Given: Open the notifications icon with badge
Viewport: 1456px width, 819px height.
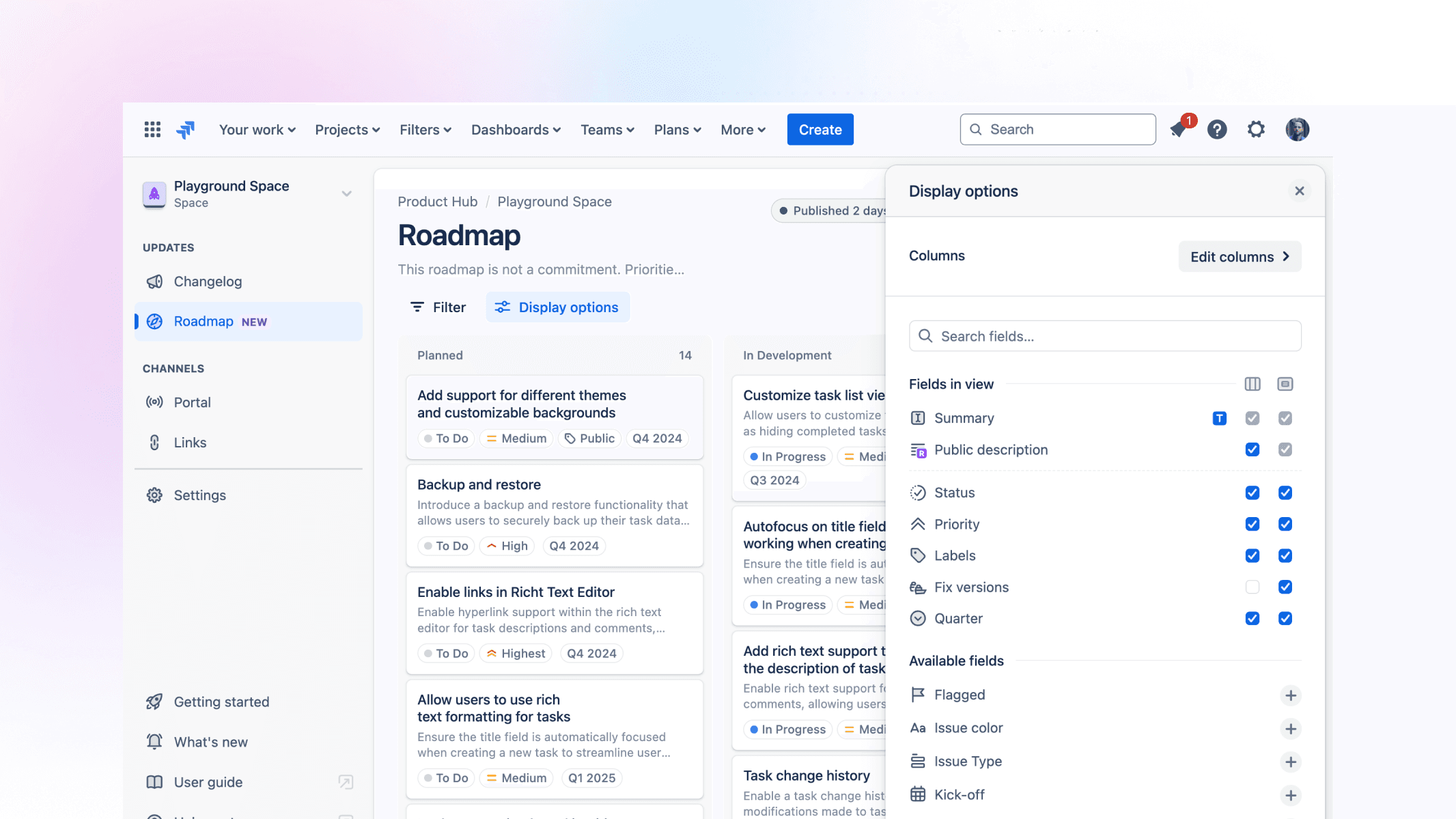Looking at the screenshot, I should coord(1179,129).
